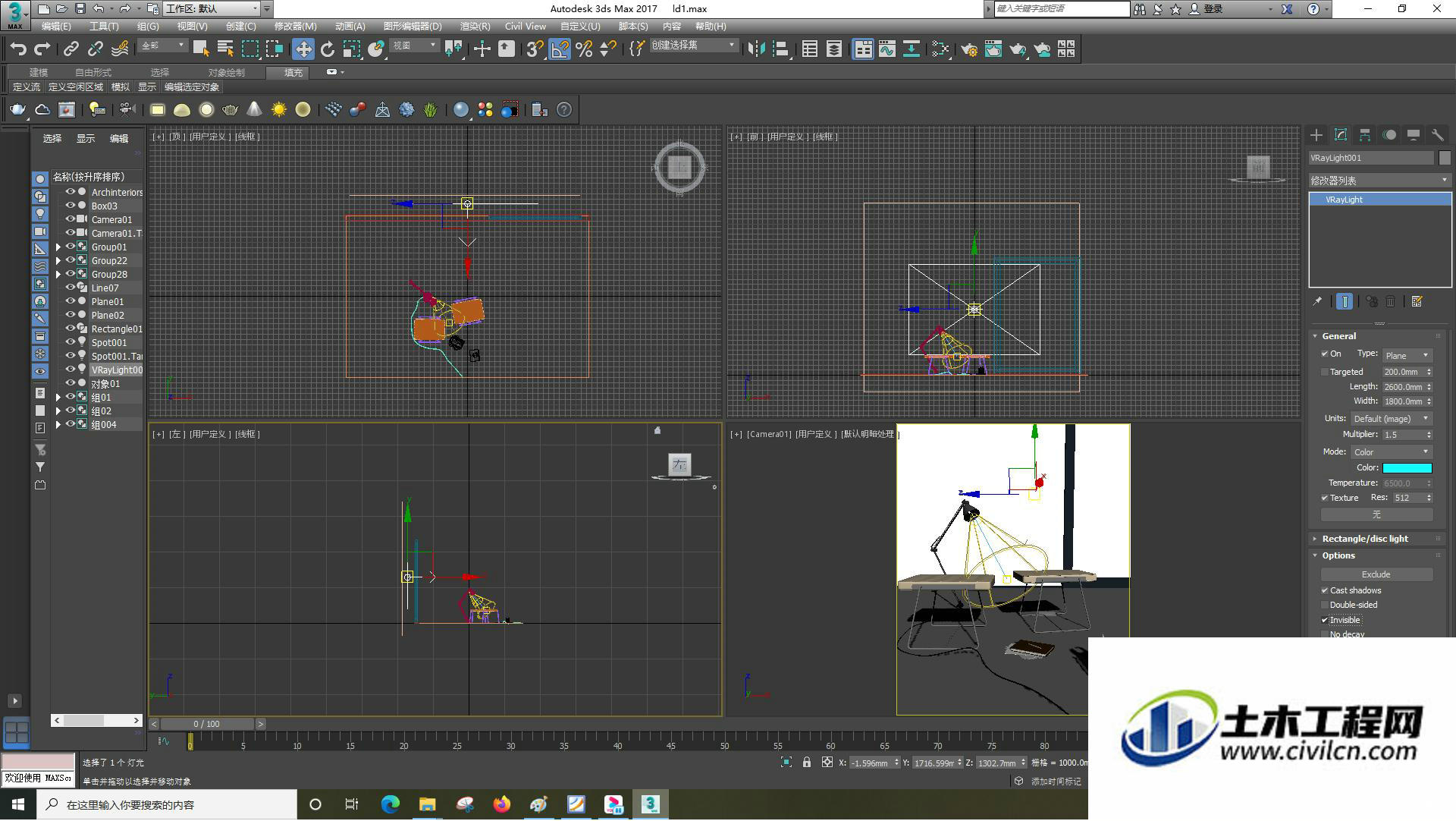Open the Create command panel tab

1316,135
